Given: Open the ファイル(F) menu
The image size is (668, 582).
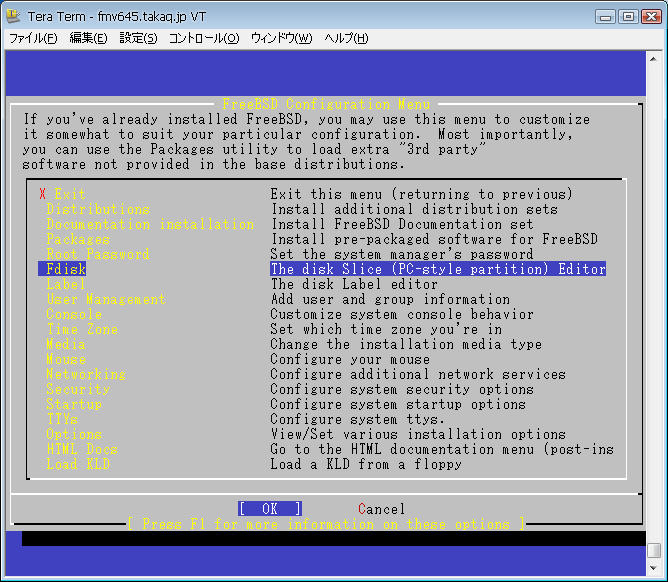Looking at the screenshot, I should [33, 38].
